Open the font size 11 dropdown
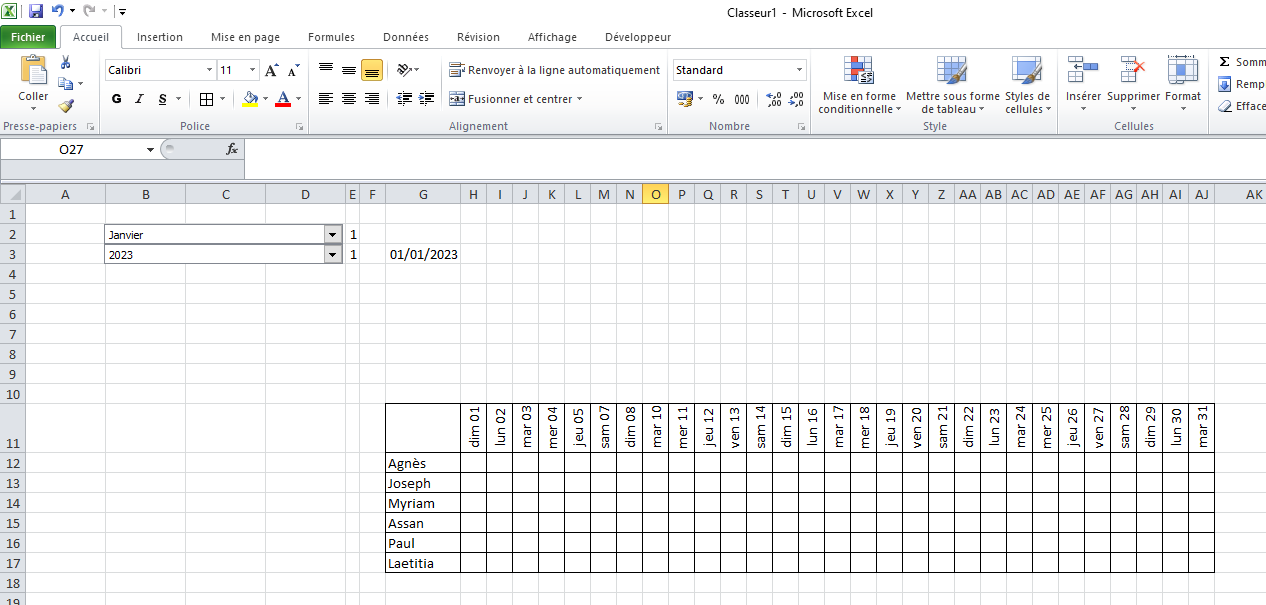Viewport: 1266px width, 605px height. point(252,70)
